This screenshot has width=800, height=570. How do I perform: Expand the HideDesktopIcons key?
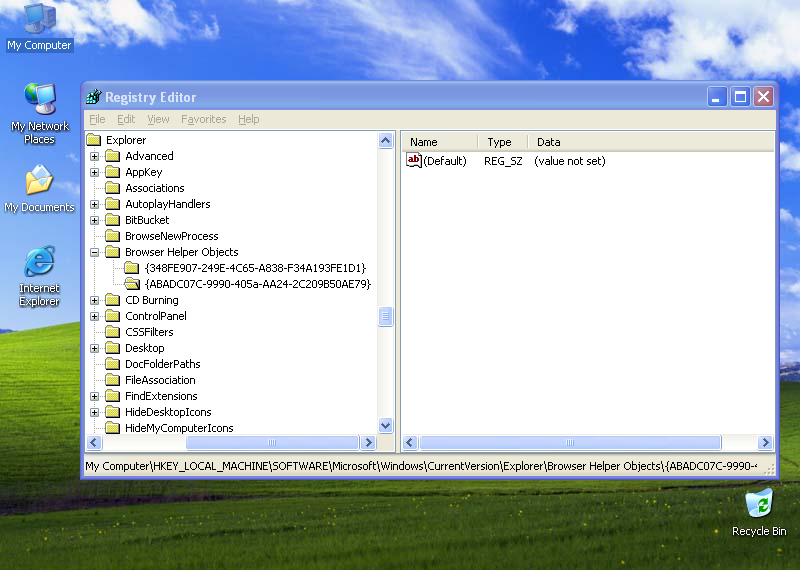[94, 412]
